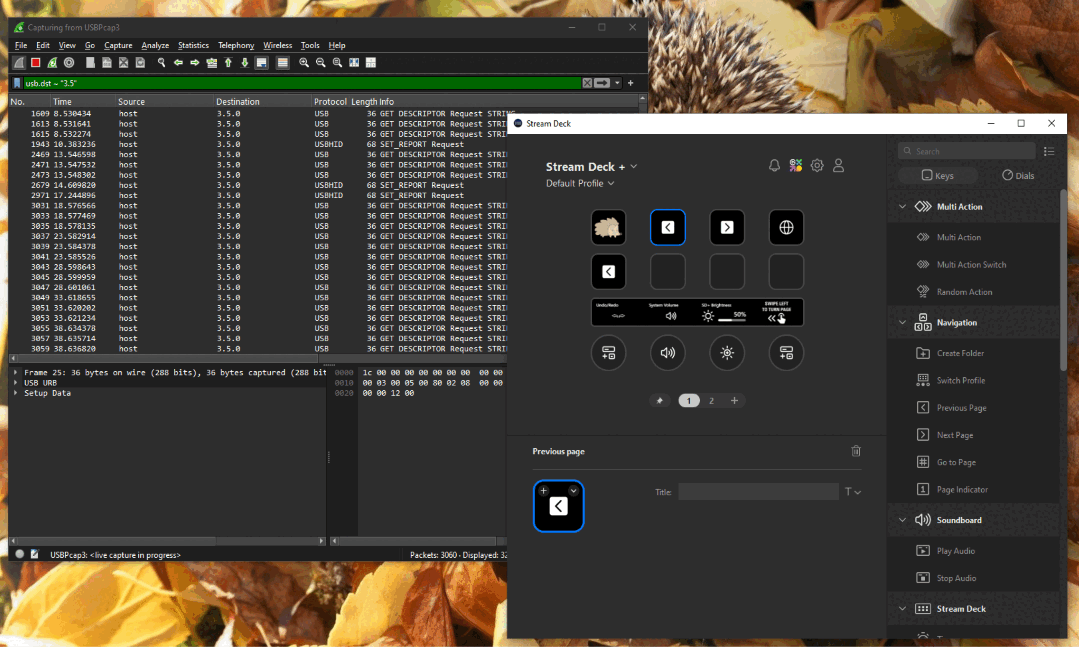
Task: Click the key Title text field
Action: [758, 492]
